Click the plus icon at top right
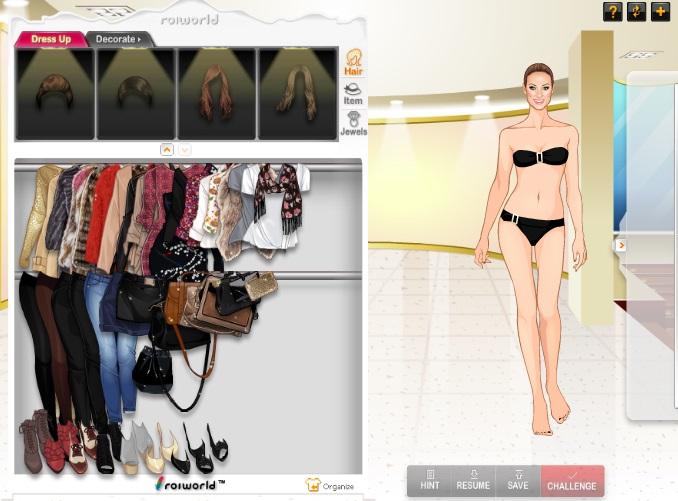This screenshot has height=501, width=678. pyautogui.click(x=661, y=12)
